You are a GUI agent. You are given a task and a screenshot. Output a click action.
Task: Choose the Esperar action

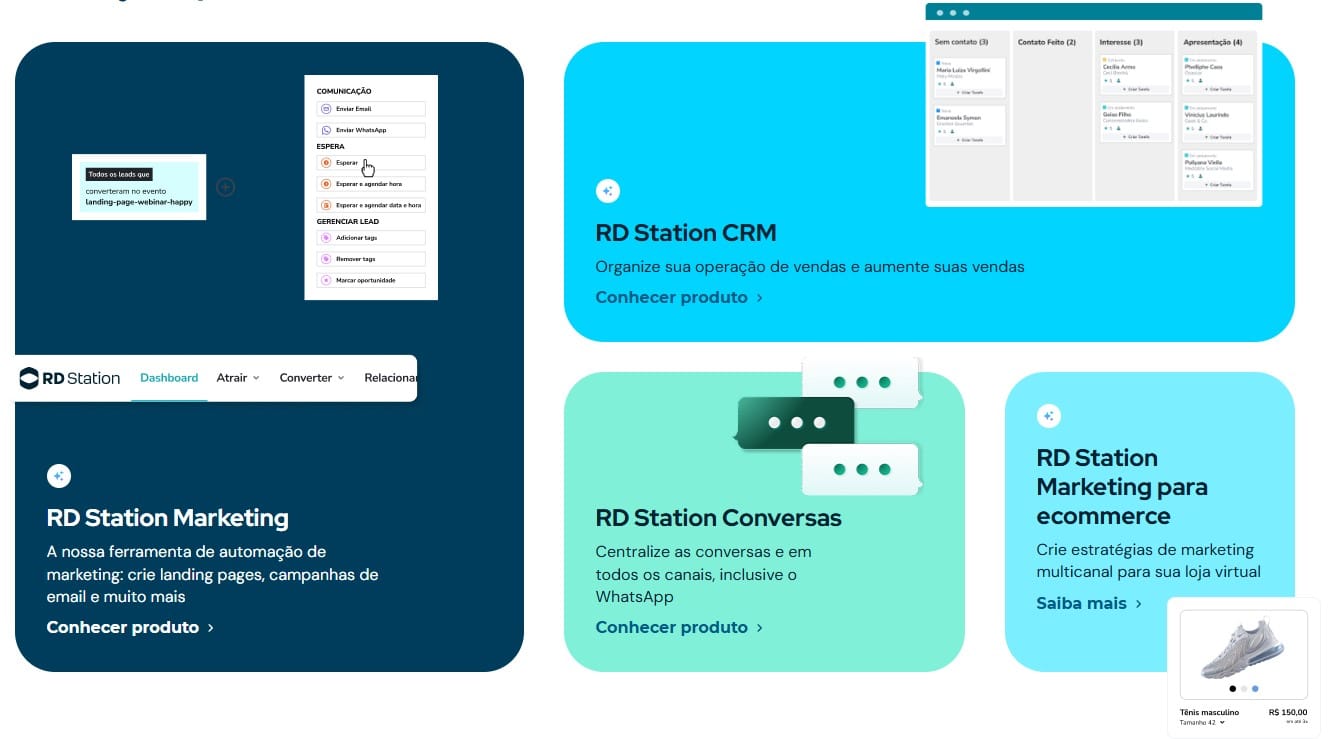coord(371,162)
